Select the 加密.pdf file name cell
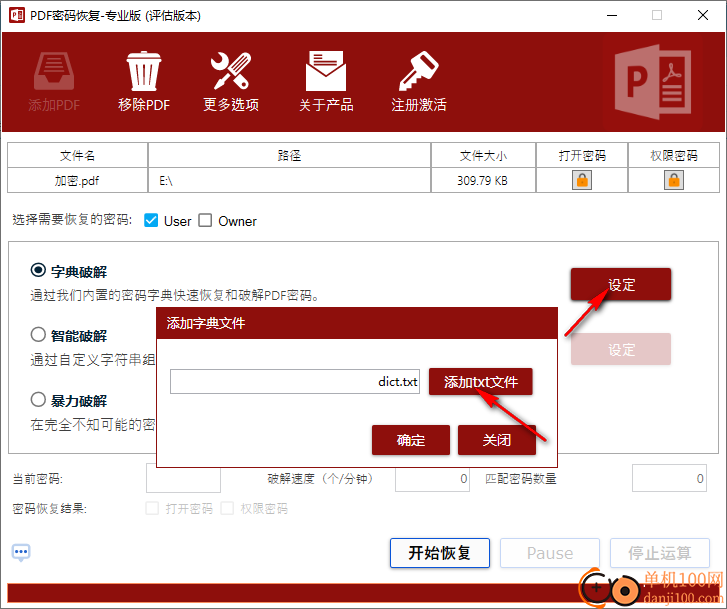727x609 pixels. pos(77,180)
